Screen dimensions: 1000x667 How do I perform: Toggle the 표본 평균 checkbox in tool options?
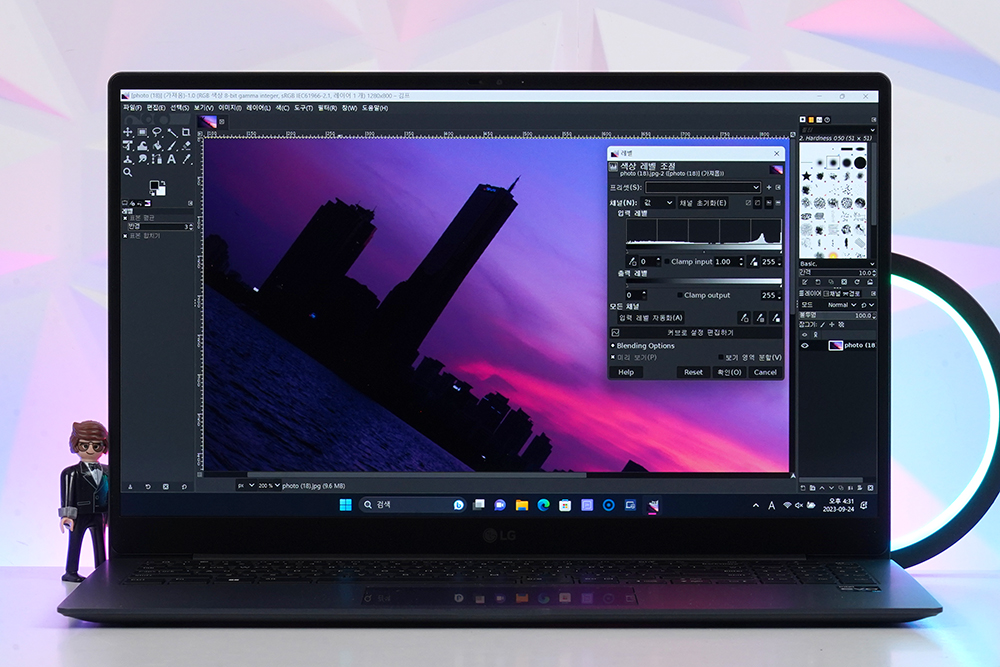click(x=126, y=218)
